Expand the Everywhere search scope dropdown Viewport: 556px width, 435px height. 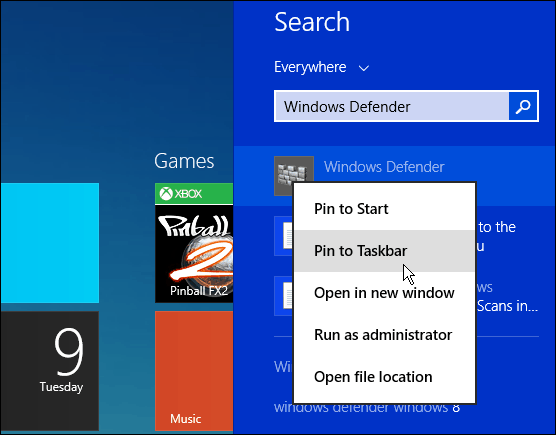[322, 67]
